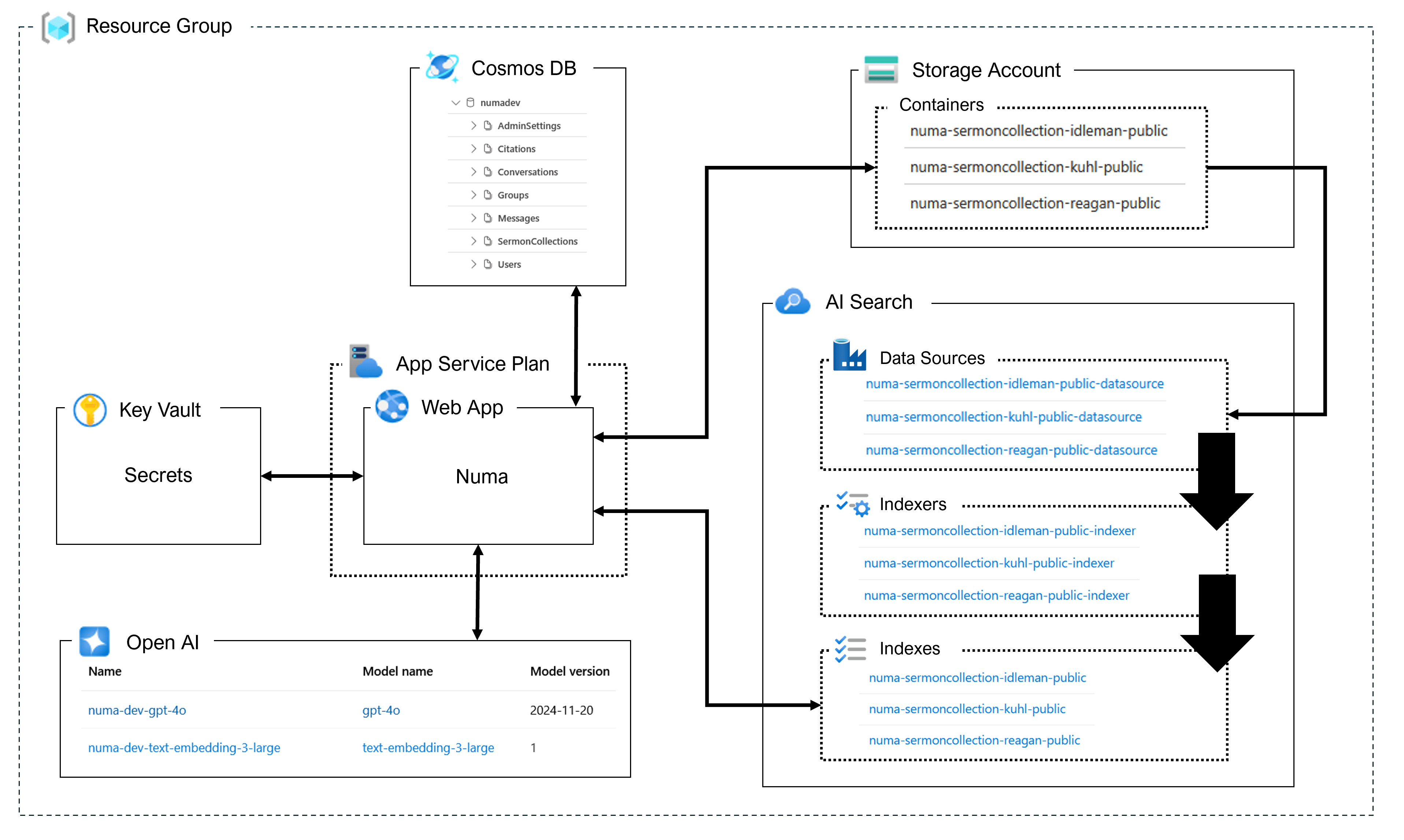Viewport: 1404px width, 840px height.
Task: Click the Data Sources heading text
Action: (932, 358)
